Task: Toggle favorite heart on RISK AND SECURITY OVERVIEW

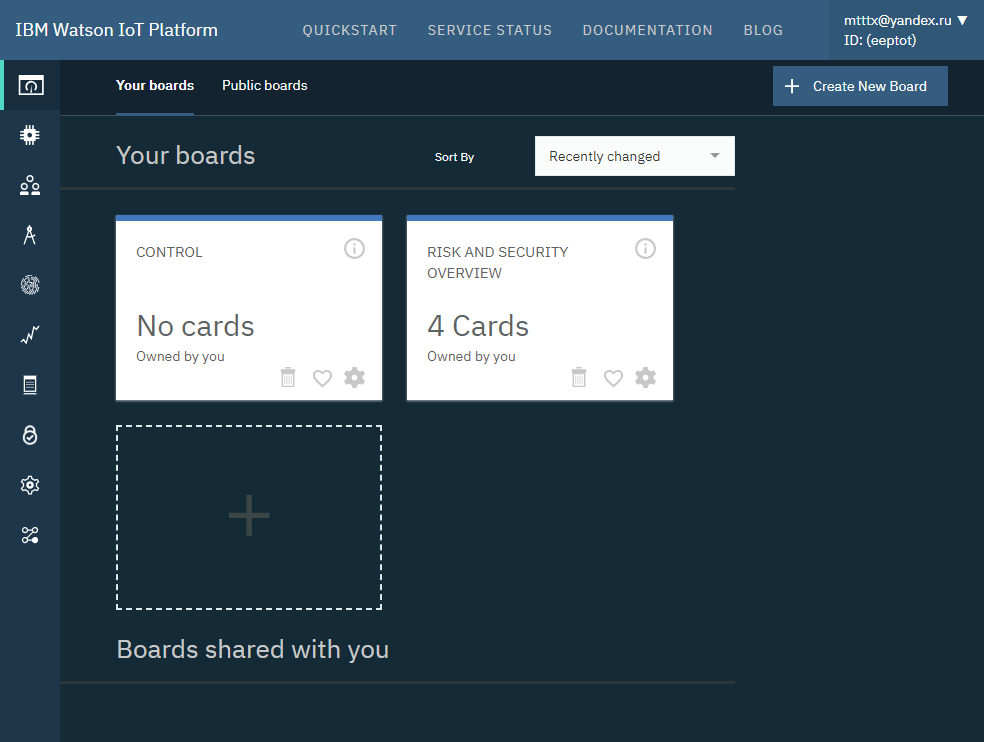Action: (x=613, y=377)
